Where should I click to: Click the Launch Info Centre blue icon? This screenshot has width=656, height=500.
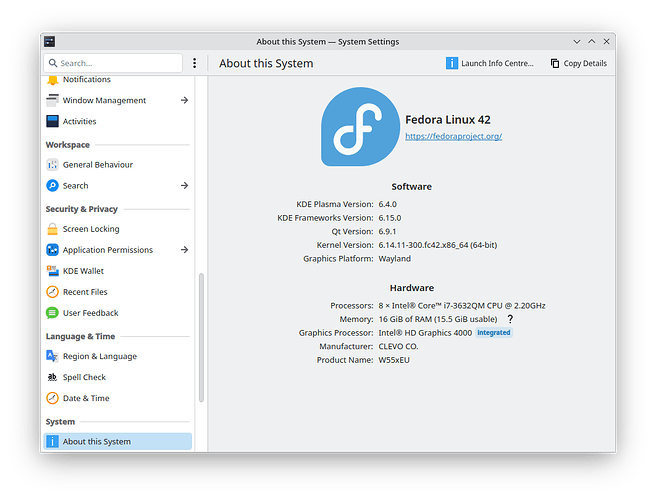tap(452, 63)
